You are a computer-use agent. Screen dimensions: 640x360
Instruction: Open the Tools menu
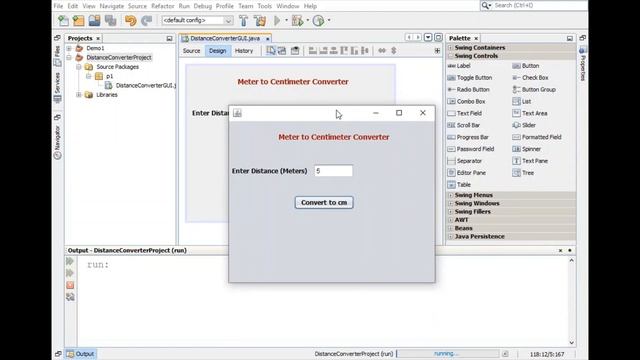point(264,6)
